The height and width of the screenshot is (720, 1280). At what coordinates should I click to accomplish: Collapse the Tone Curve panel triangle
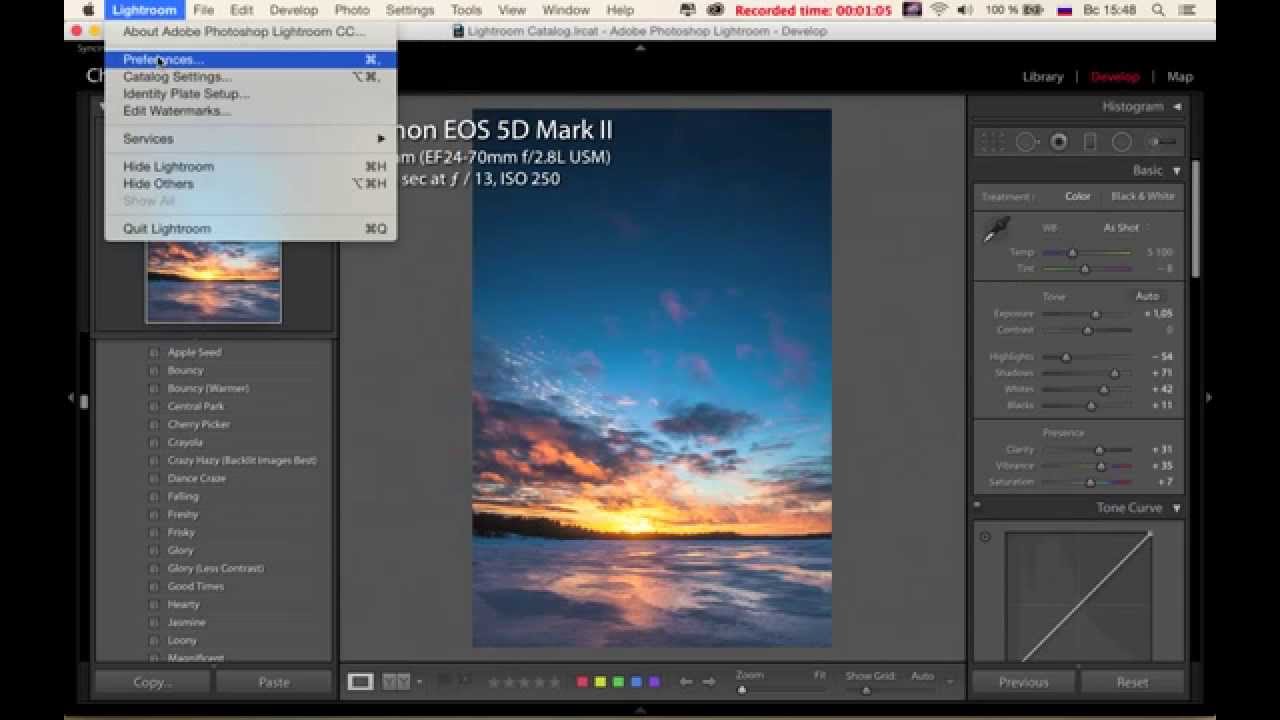pyautogui.click(x=1177, y=508)
